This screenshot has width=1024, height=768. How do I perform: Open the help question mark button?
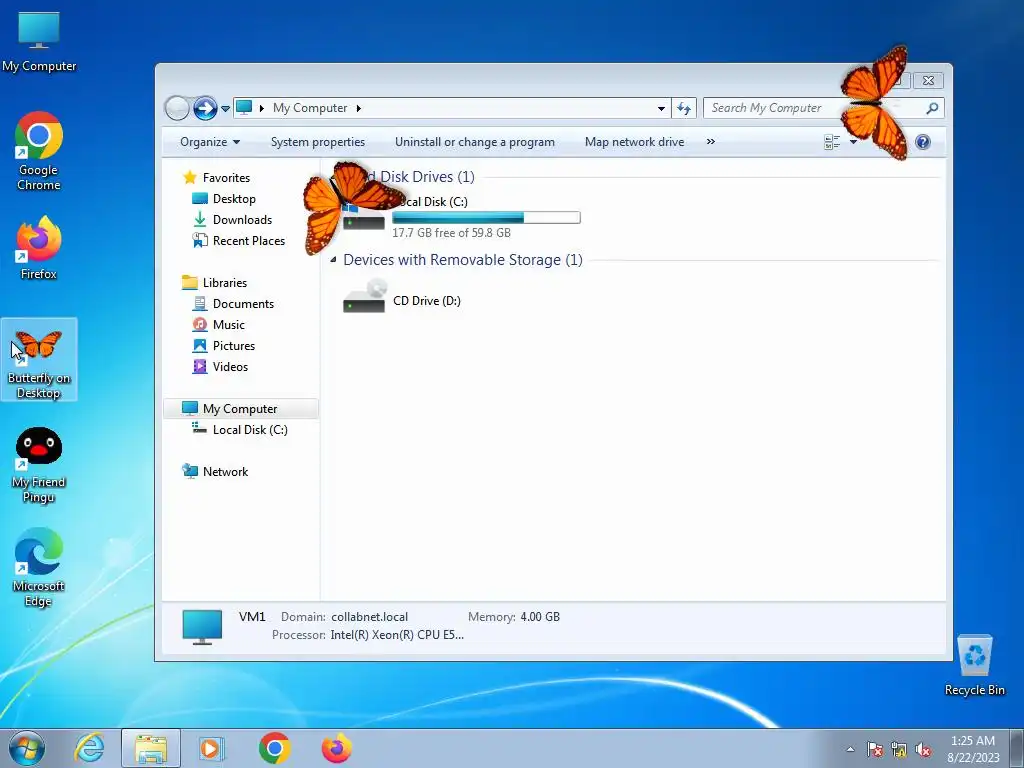(x=923, y=142)
